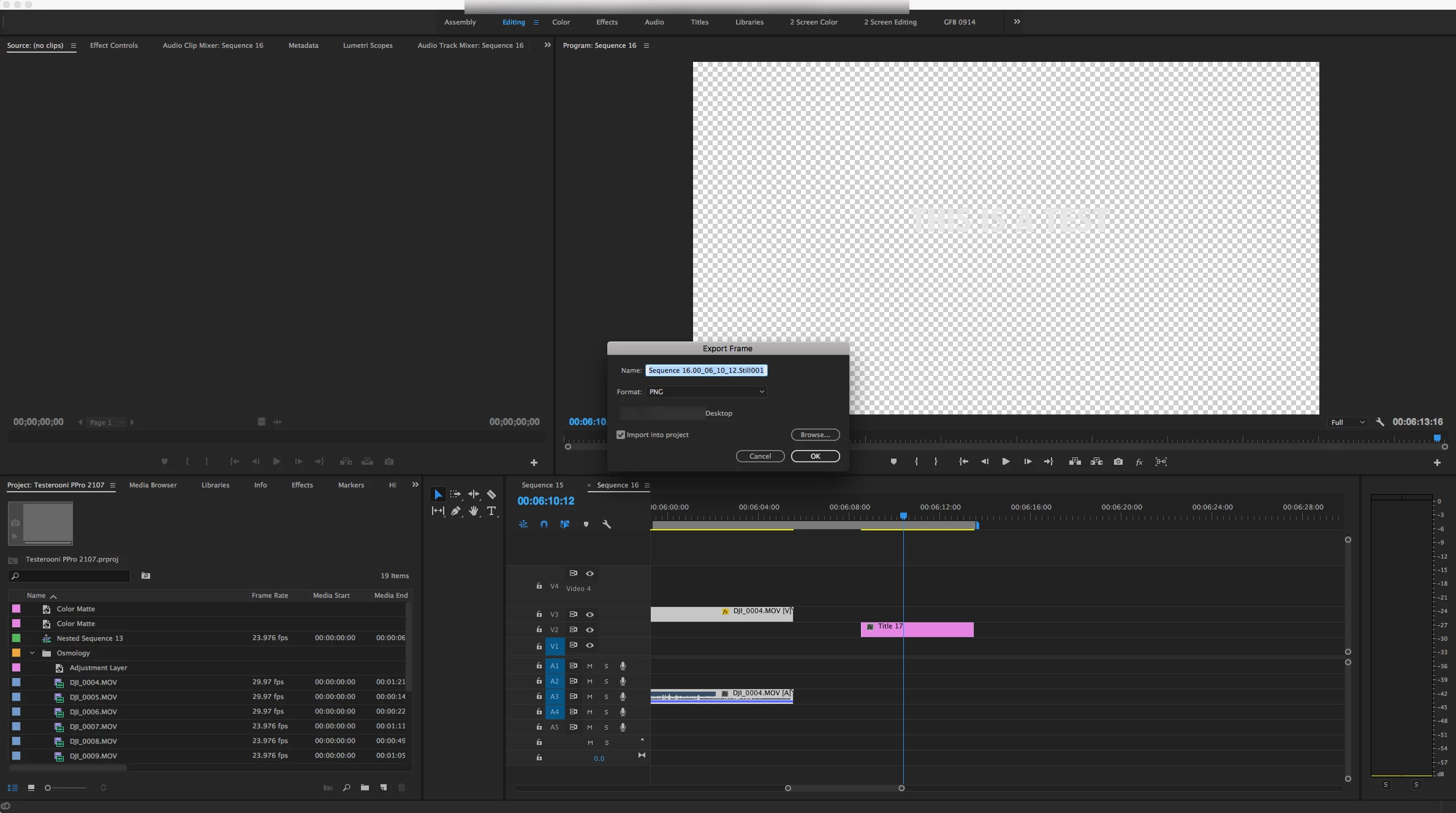Select the Hand tool
Viewport: 1456px width, 813px height.
(474, 511)
